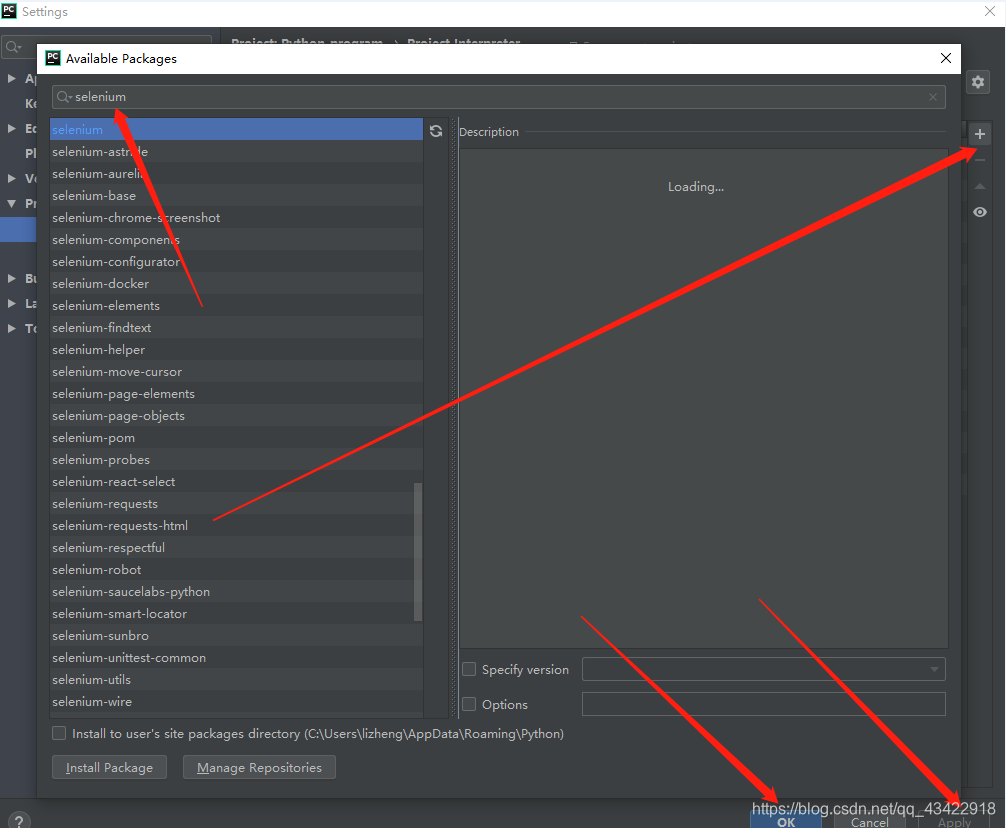Click the search magnifier icon in Available Packages
This screenshot has height=828, width=1006.
coord(63,97)
